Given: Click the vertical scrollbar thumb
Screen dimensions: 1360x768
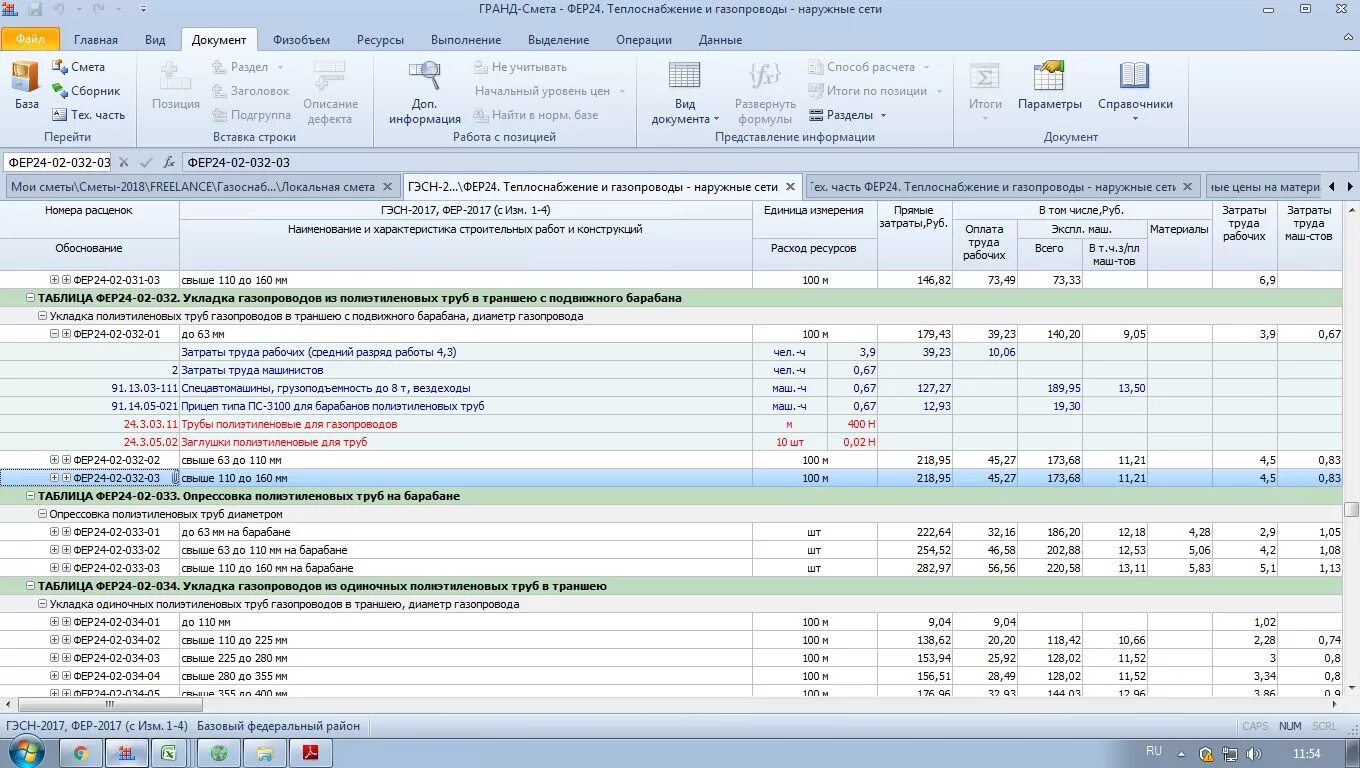Looking at the screenshot, I should tap(1351, 509).
